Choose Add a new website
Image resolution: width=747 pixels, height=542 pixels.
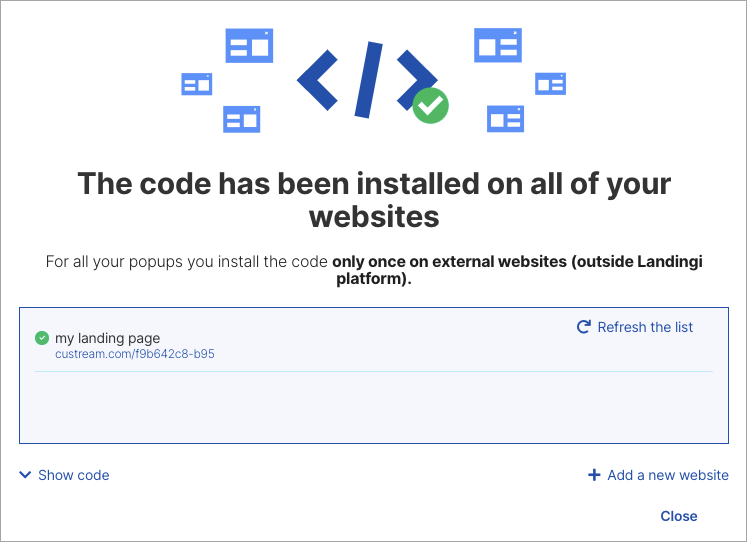point(667,475)
